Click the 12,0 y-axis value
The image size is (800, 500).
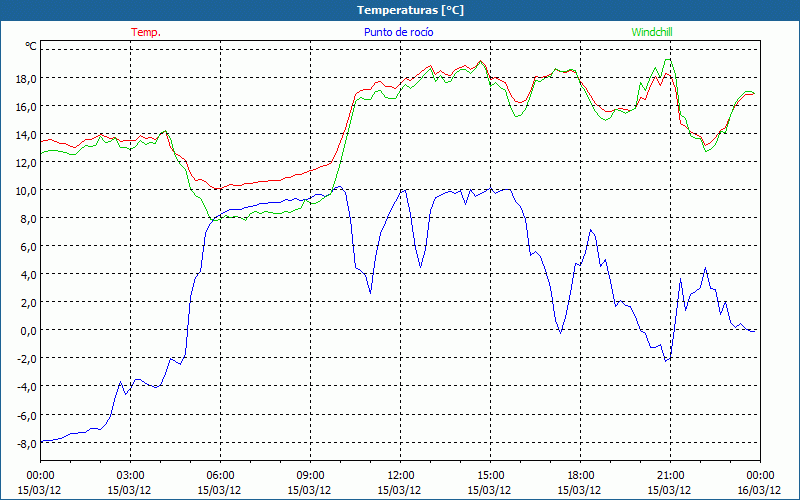pos(26,163)
